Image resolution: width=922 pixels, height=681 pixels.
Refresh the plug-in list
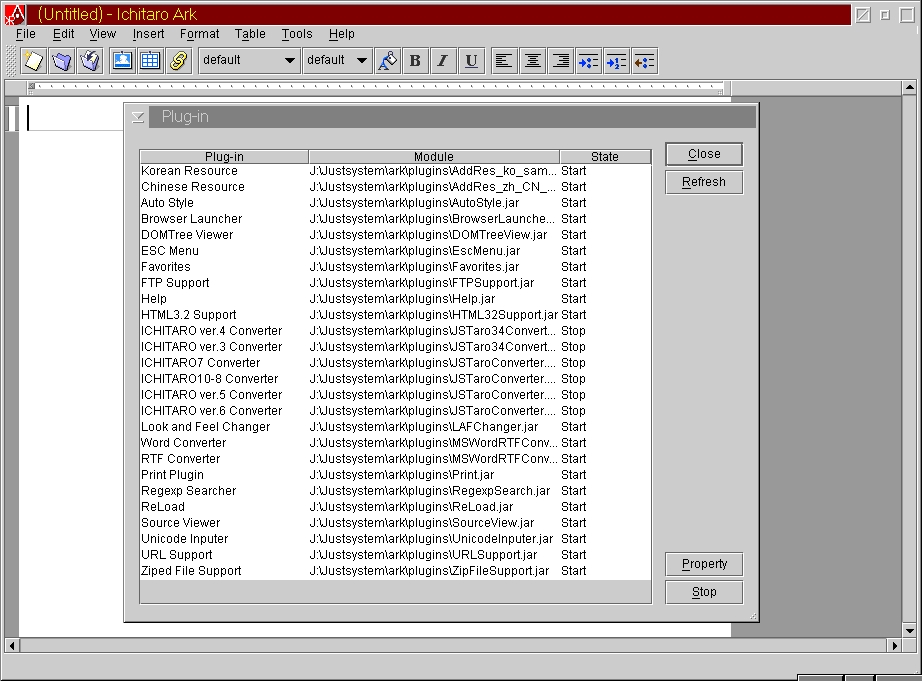coord(704,182)
